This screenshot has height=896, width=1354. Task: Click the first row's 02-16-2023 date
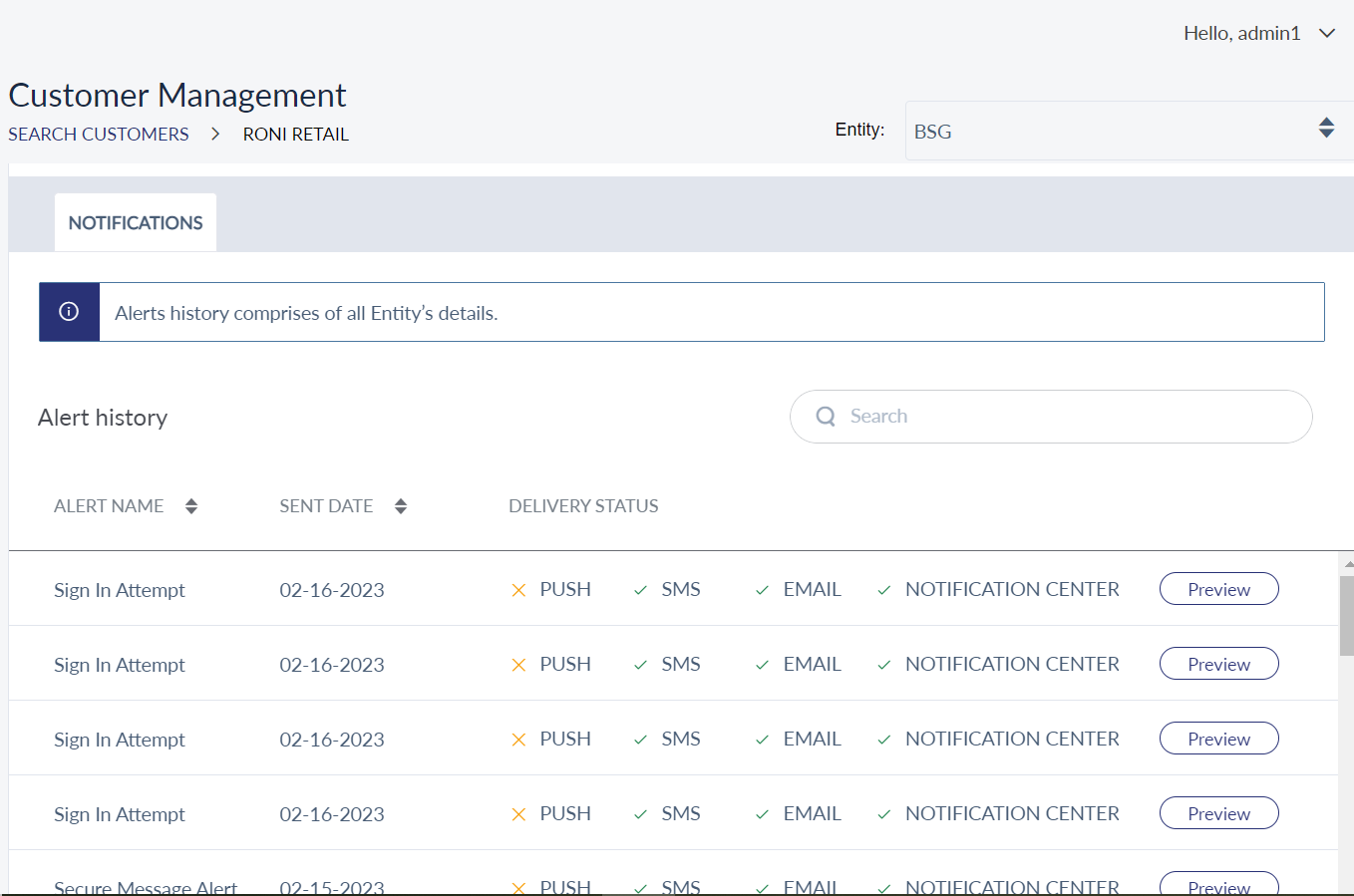pos(332,590)
